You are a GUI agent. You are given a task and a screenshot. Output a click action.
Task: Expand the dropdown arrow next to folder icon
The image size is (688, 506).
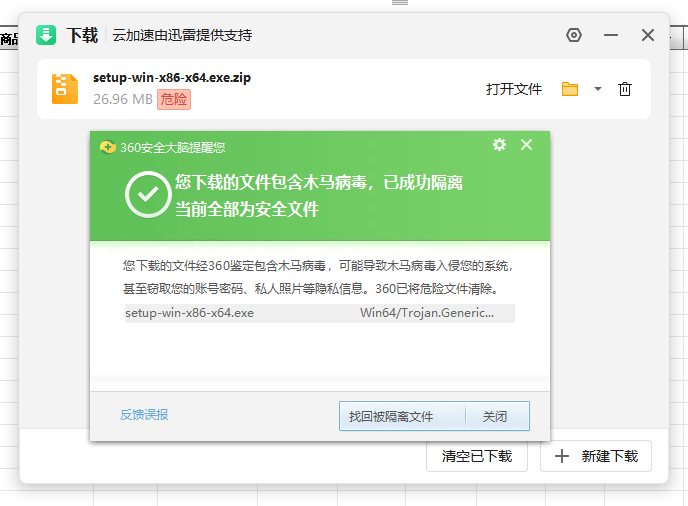pos(598,89)
